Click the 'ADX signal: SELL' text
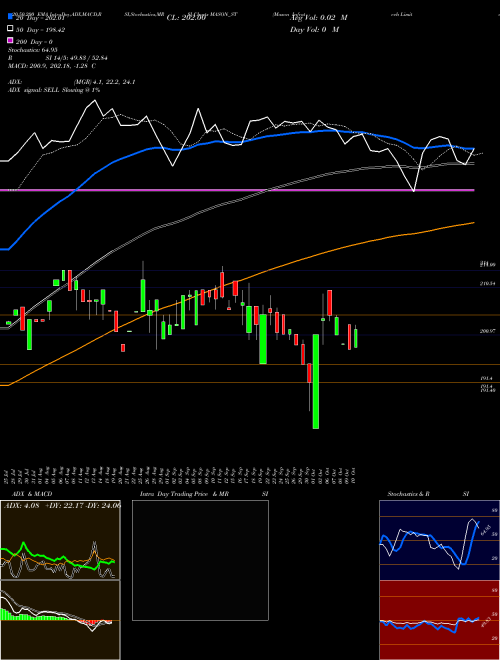Screen dimensions: 500x660 tap(34, 90)
